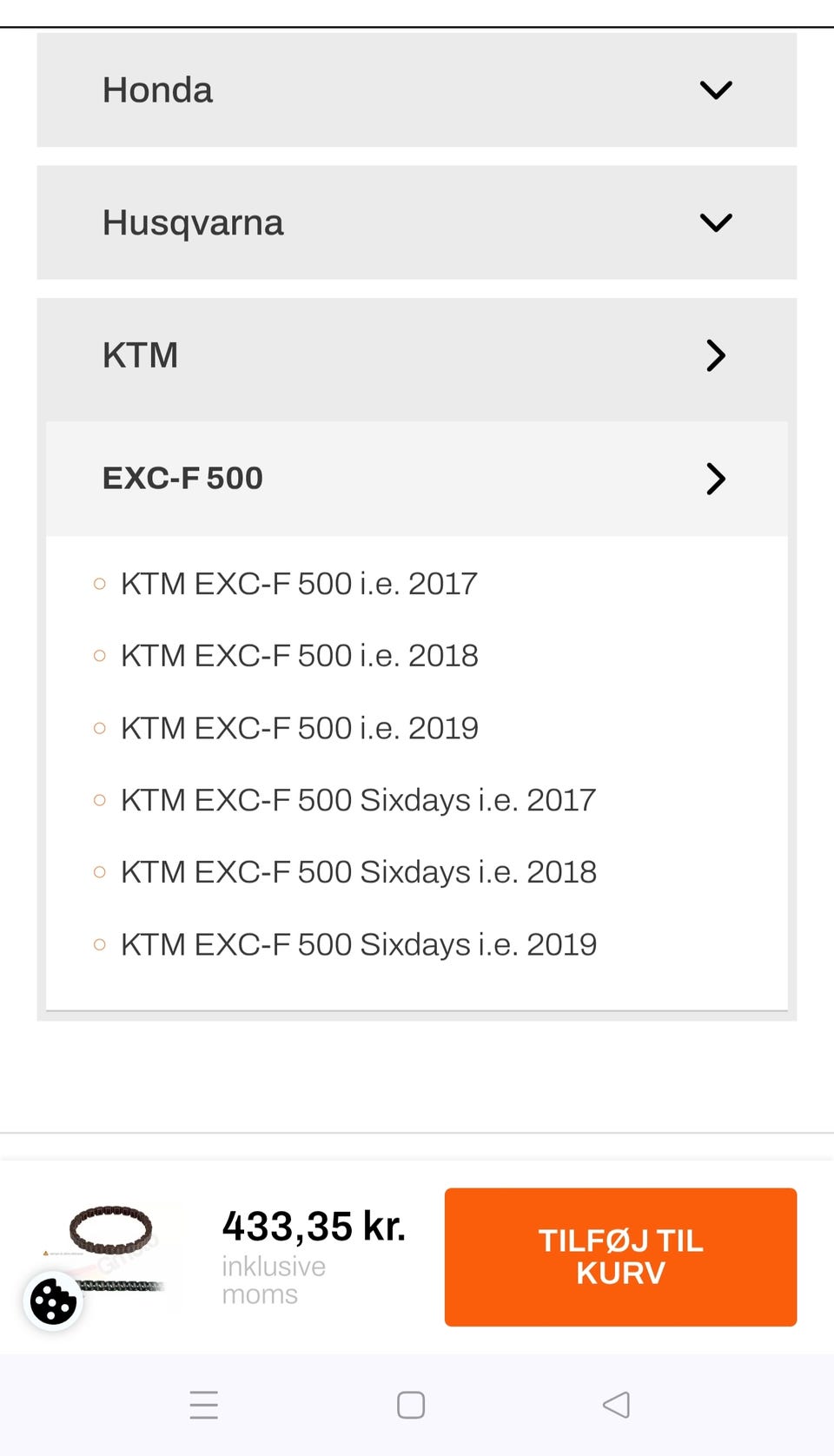Open the Honda brand section
Screen dimensions: 834x1456
(x=158, y=90)
